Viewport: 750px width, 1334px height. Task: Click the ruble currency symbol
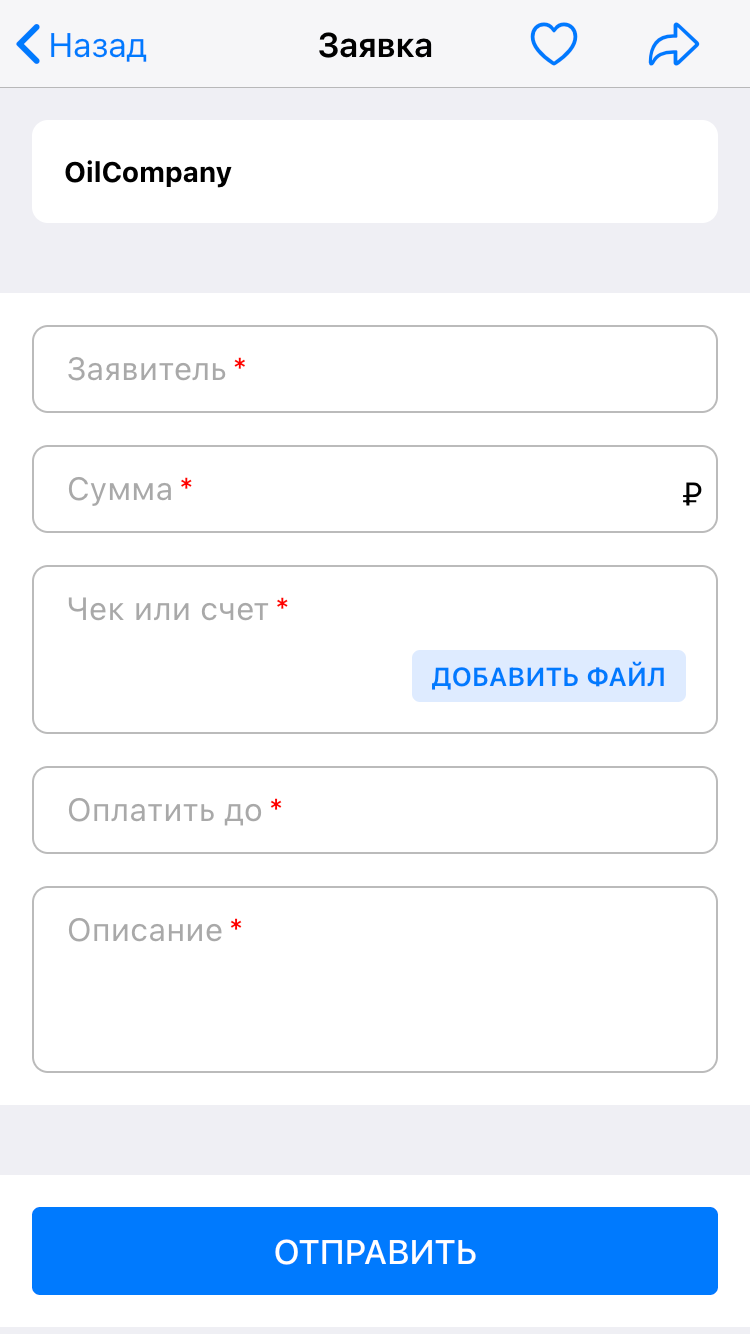(691, 493)
